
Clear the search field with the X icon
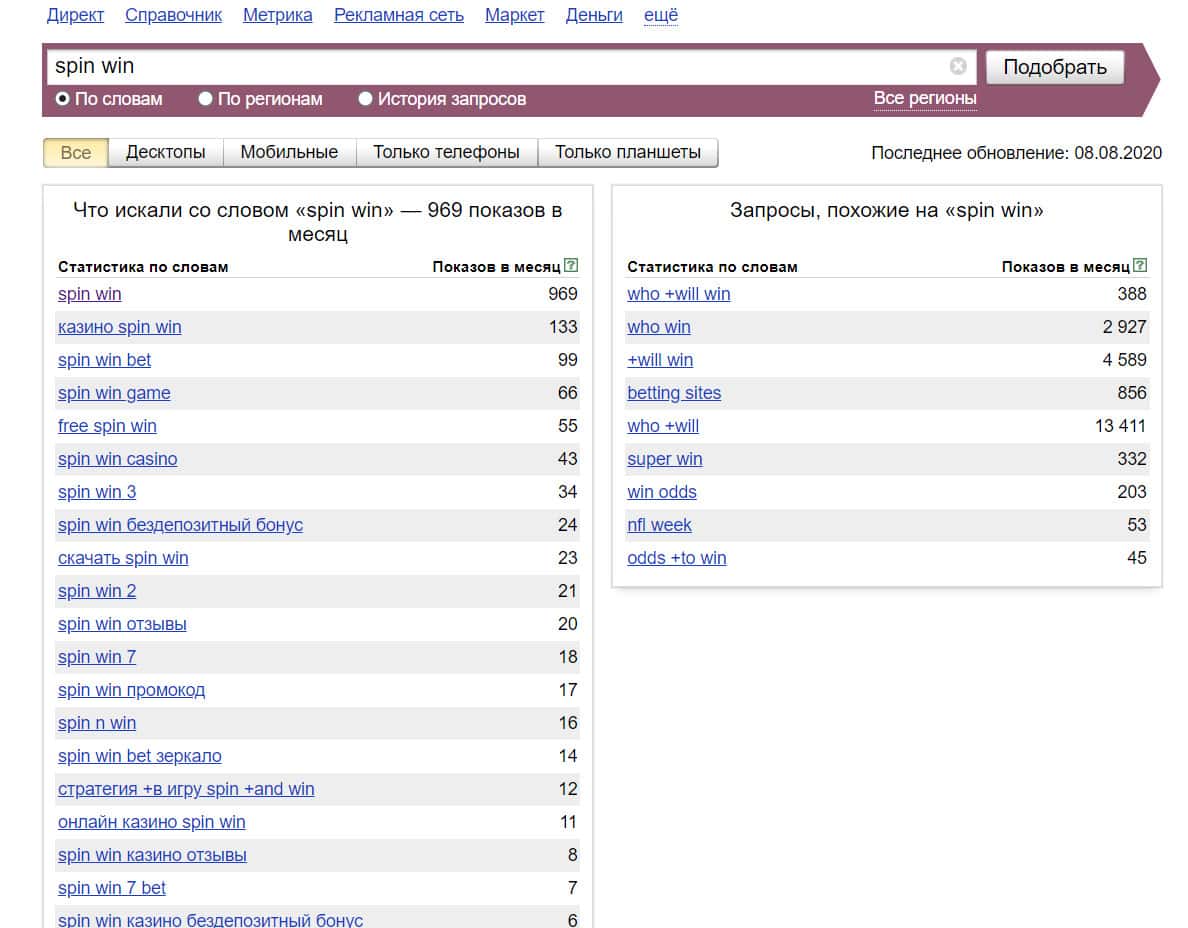click(x=958, y=67)
